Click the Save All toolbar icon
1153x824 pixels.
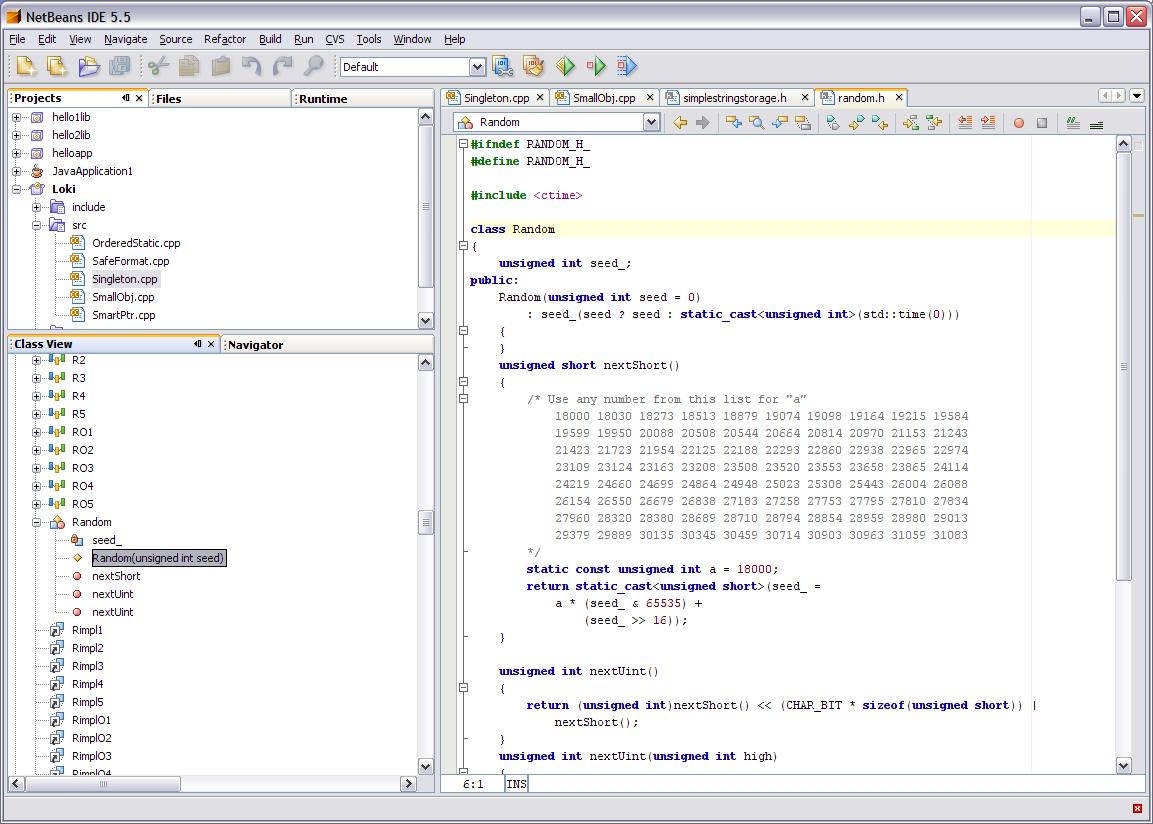point(119,66)
